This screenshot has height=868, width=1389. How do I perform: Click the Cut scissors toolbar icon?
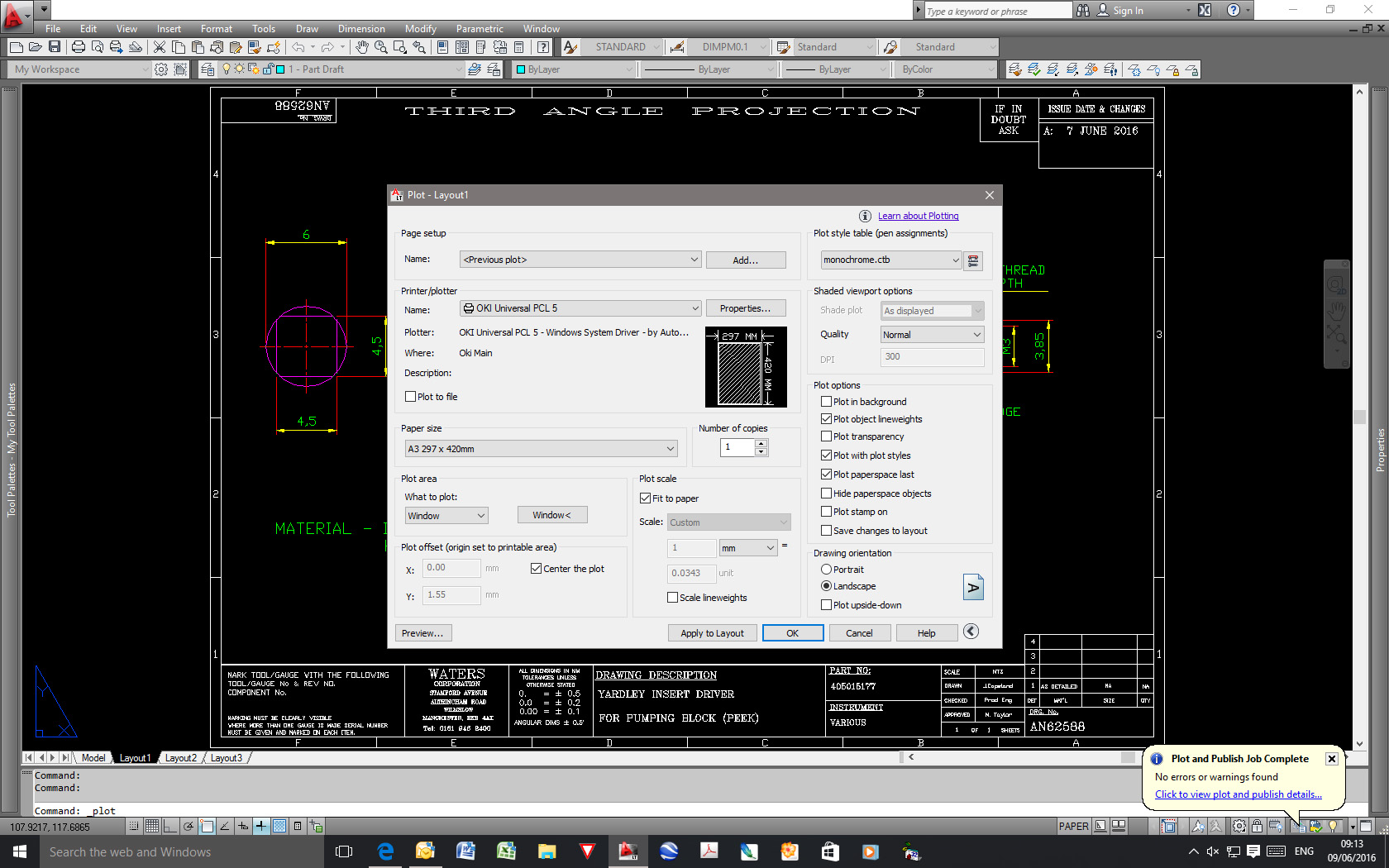(x=159, y=47)
